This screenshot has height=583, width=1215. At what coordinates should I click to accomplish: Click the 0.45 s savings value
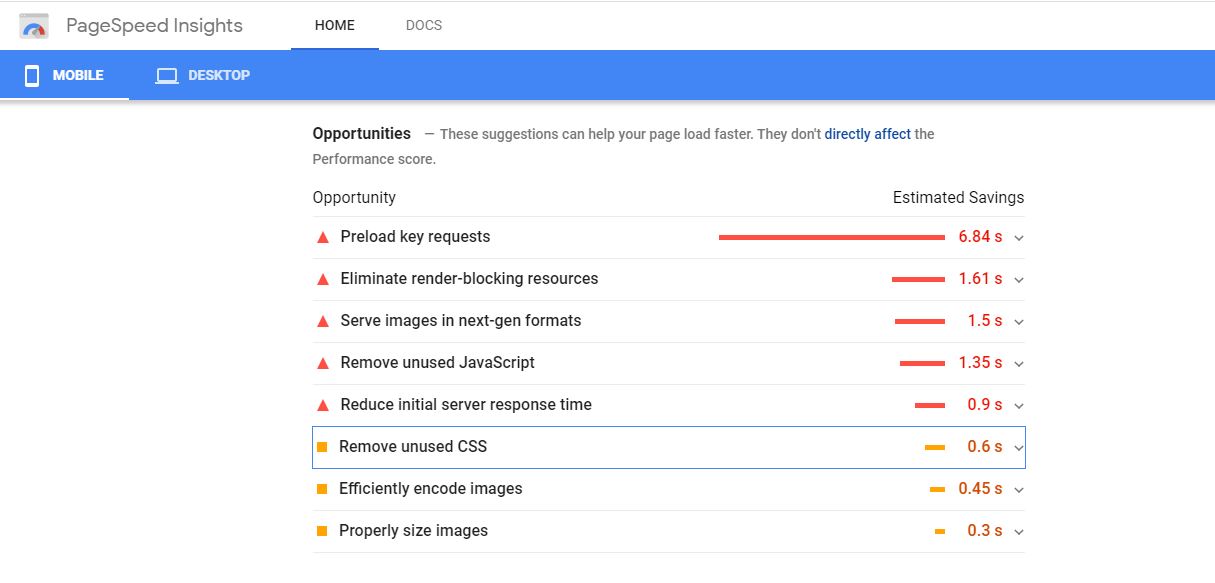coord(980,489)
